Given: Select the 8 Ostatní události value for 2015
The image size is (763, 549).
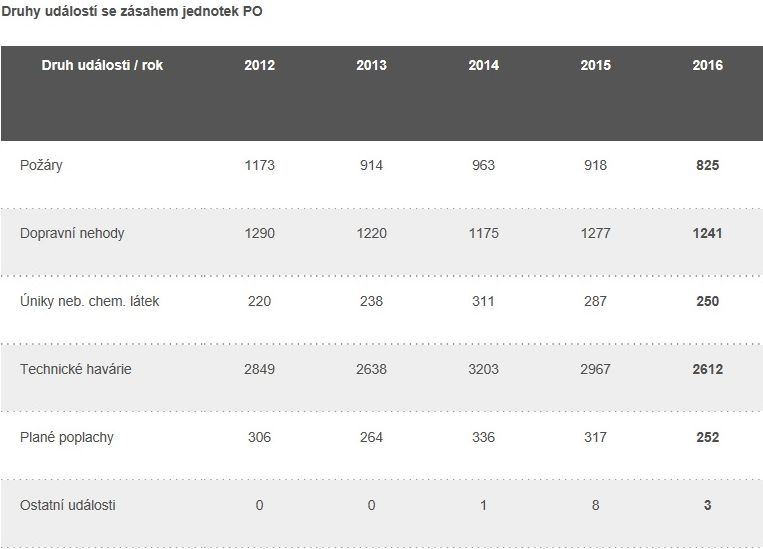Looking at the screenshot, I should pyautogui.click(x=595, y=505).
